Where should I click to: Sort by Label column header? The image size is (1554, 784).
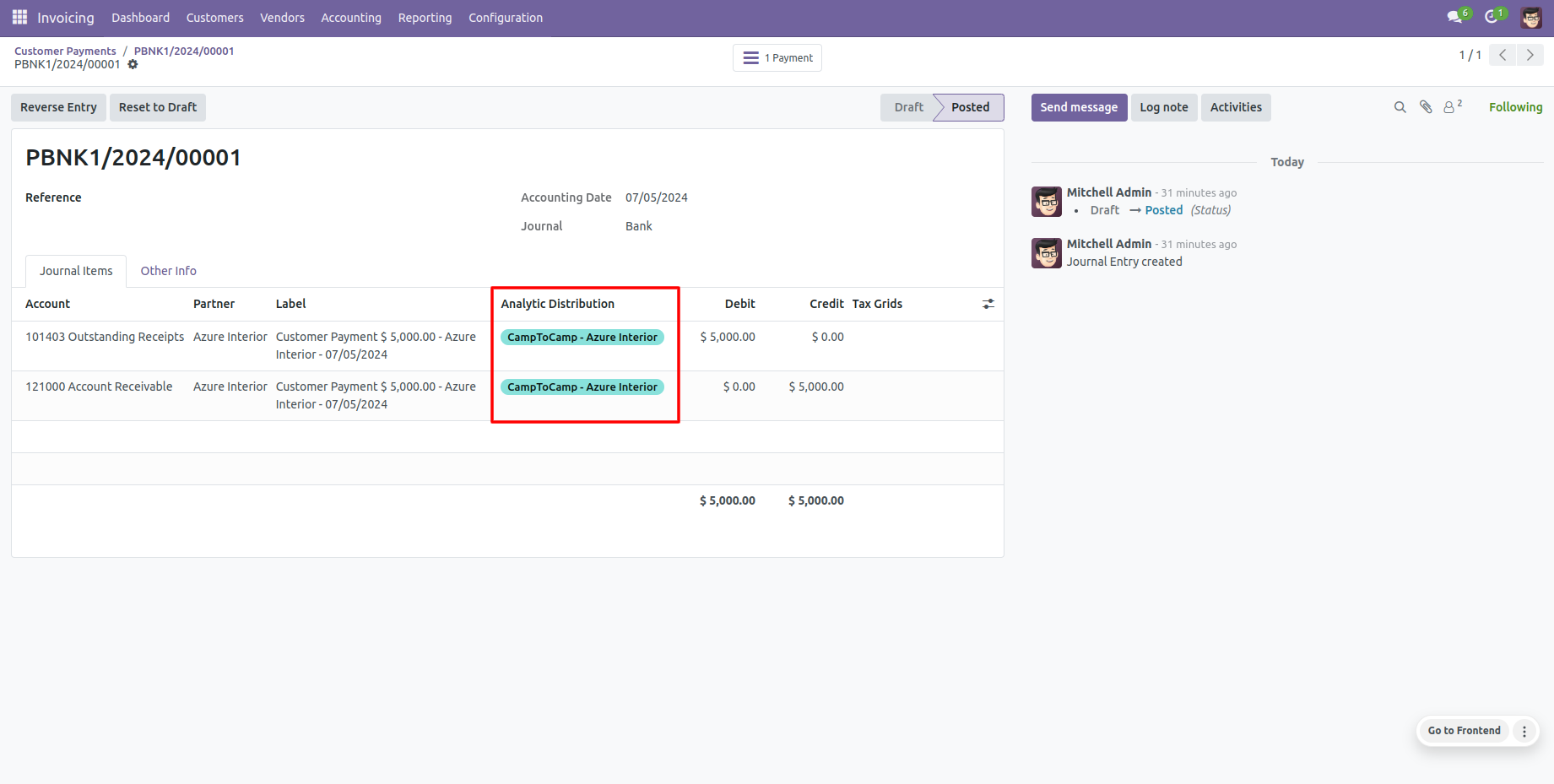coord(290,304)
